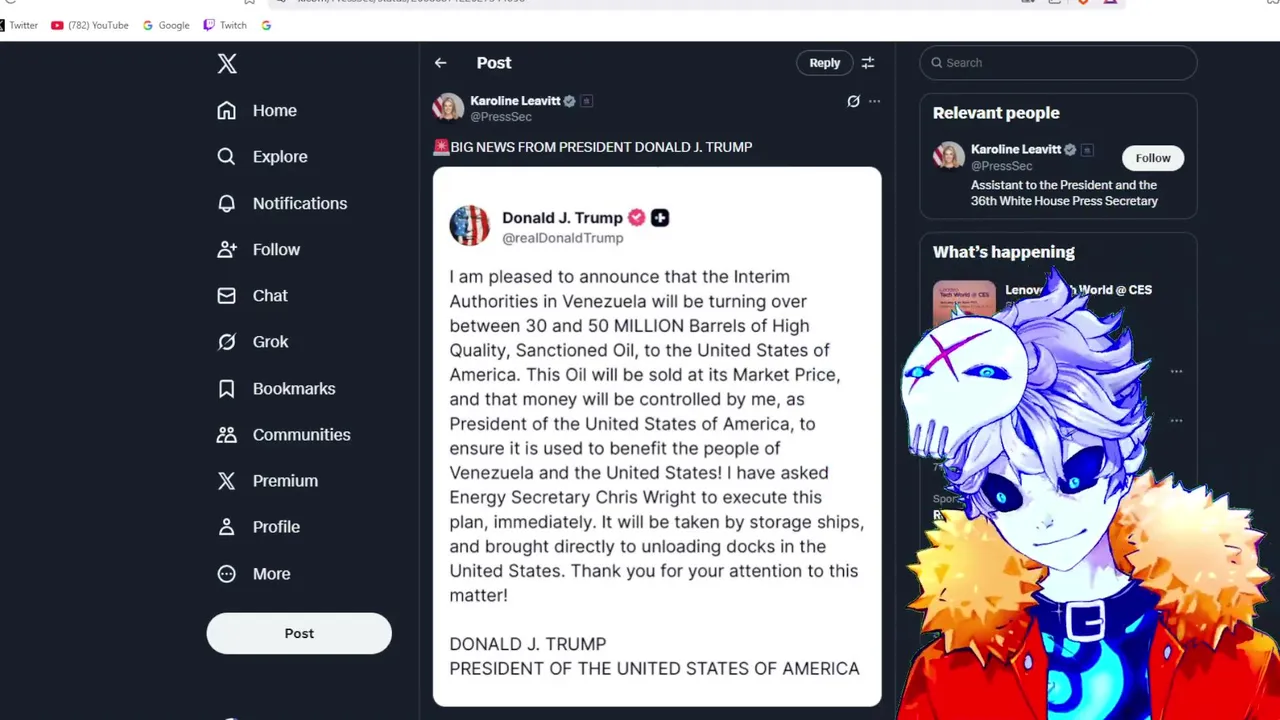This screenshot has width=1280, height=720.
Task: Focus the Search input field
Action: tap(1058, 63)
